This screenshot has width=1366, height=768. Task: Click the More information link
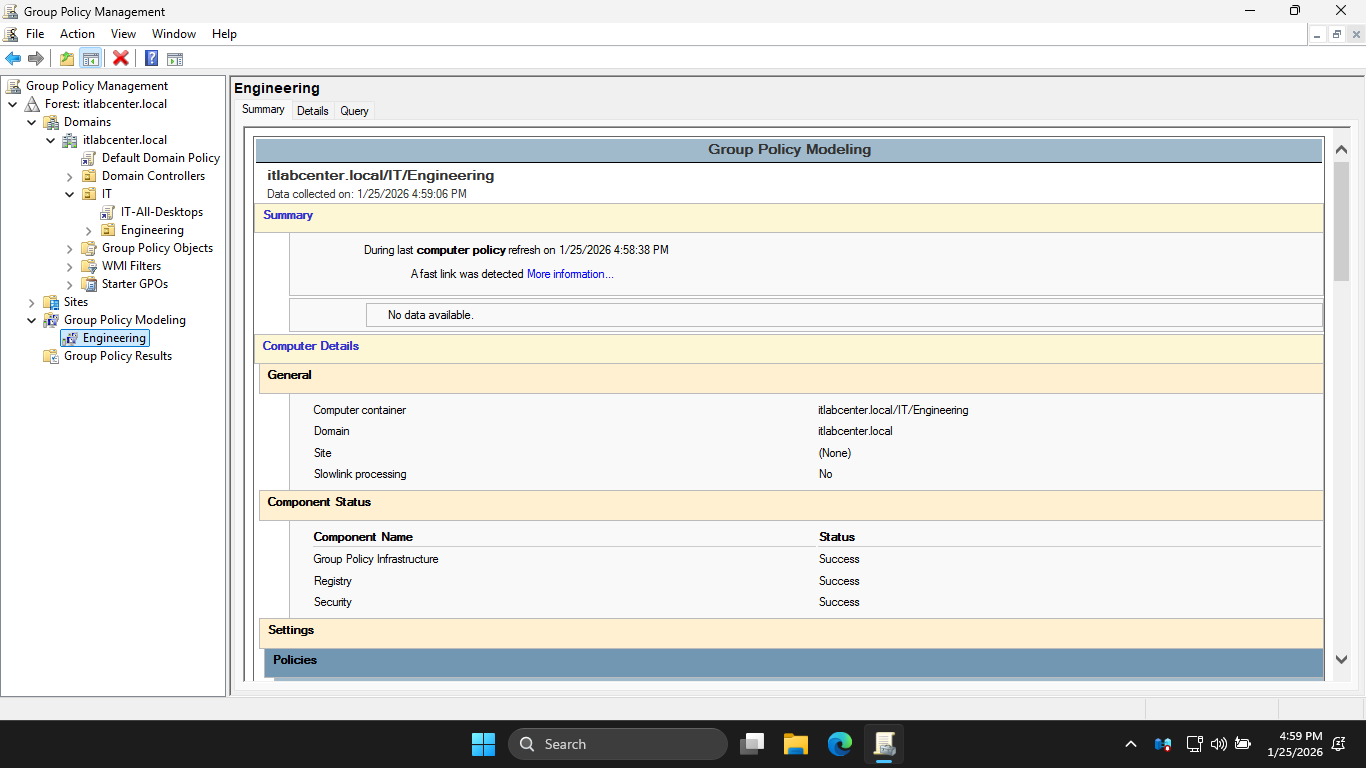point(570,274)
